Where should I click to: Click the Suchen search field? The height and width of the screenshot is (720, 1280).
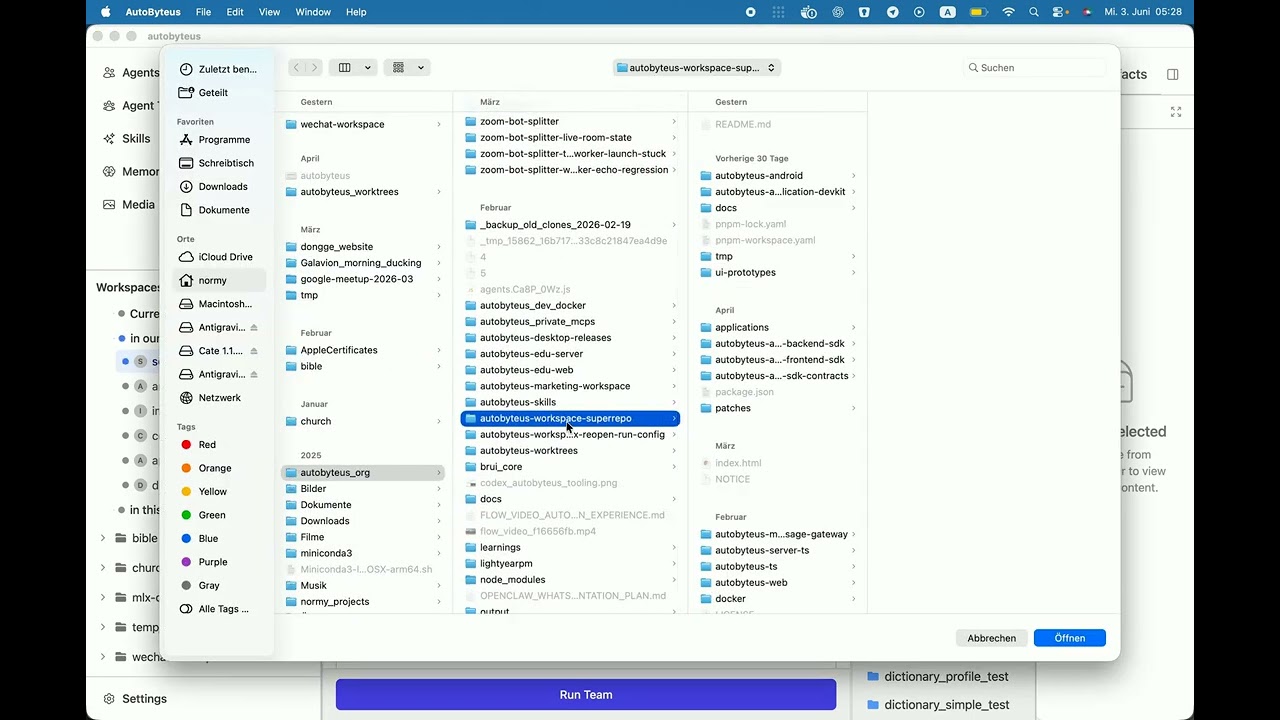click(x=1035, y=68)
